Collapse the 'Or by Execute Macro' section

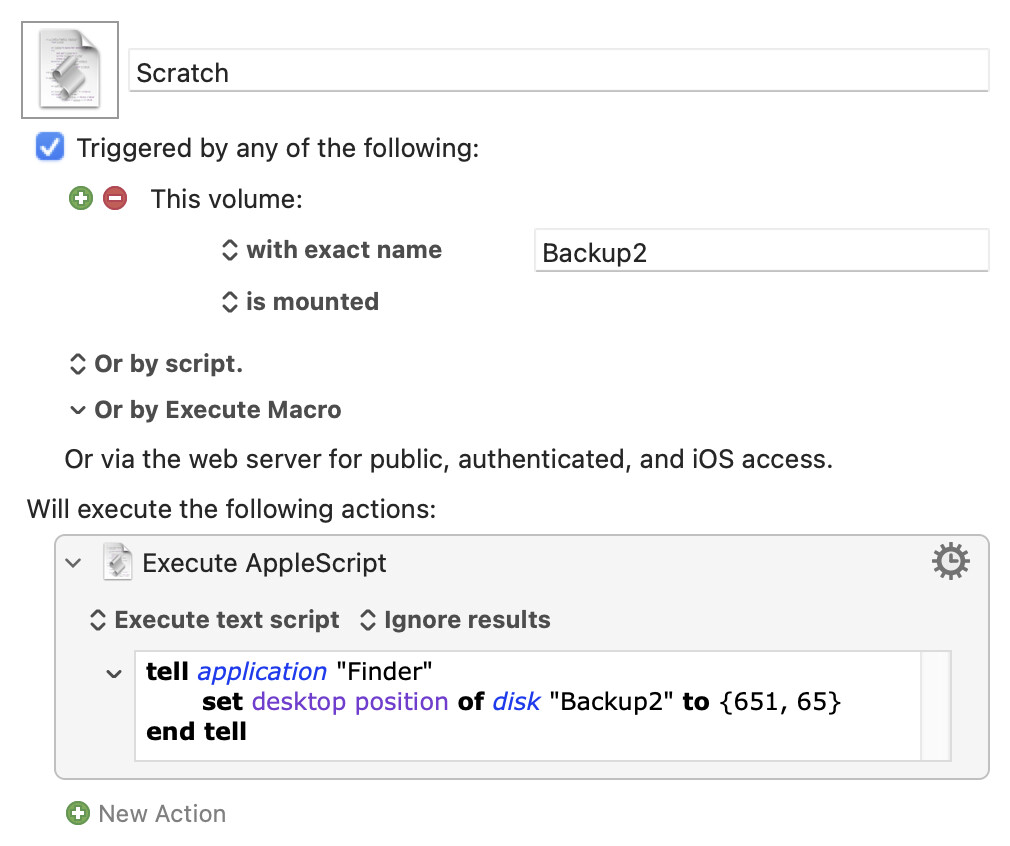pyautogui.click(x=77, y=410)
